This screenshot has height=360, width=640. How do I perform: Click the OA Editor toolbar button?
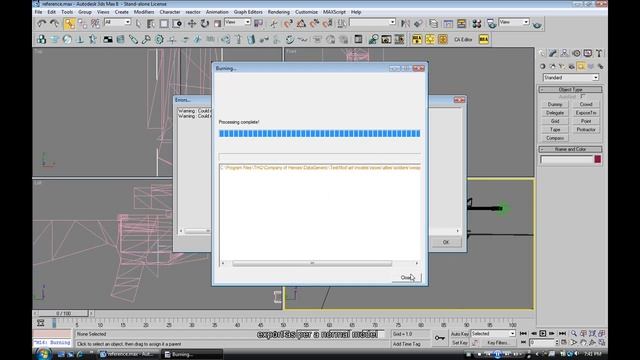click(463, 40)
